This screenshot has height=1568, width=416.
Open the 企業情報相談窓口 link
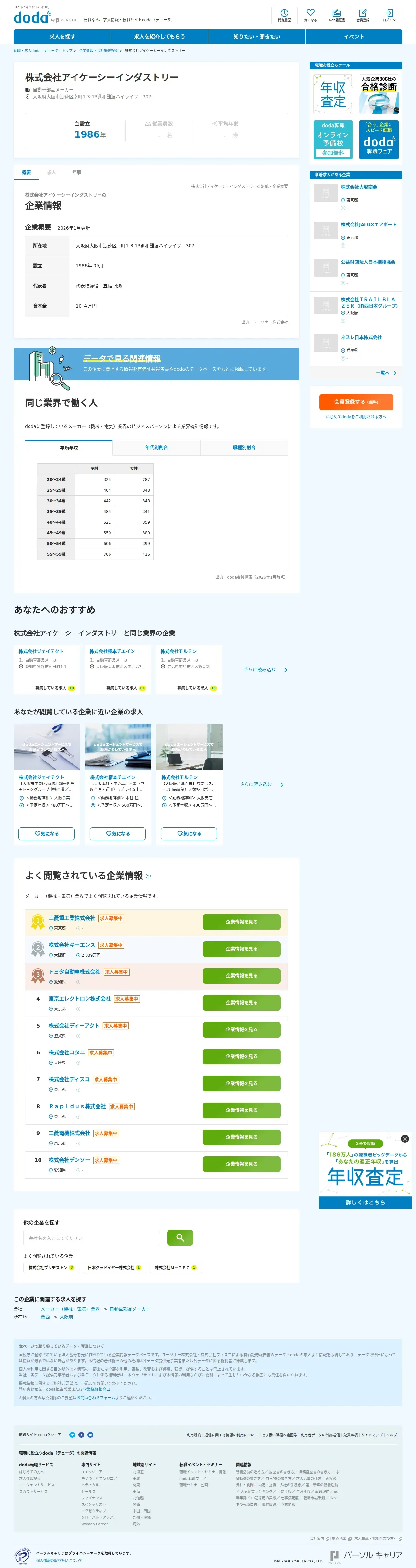pos(96,1390)
